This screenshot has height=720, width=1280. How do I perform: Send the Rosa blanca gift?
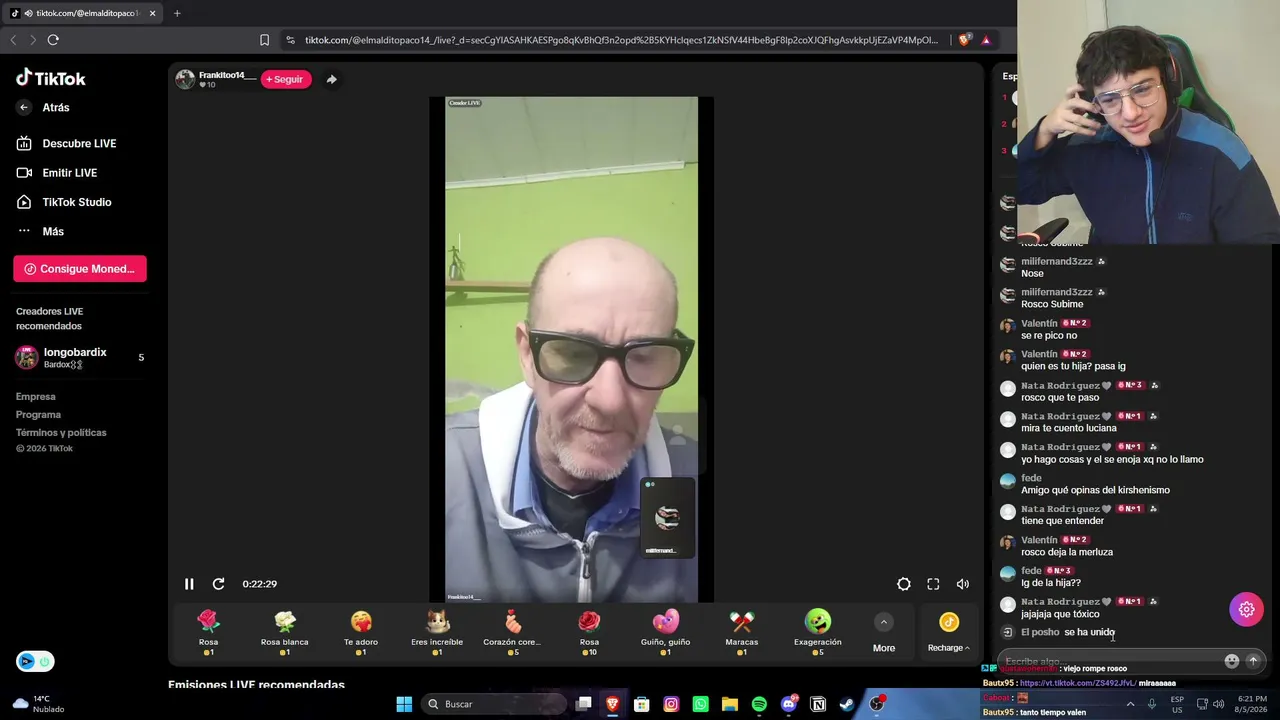tap(285, 633)
